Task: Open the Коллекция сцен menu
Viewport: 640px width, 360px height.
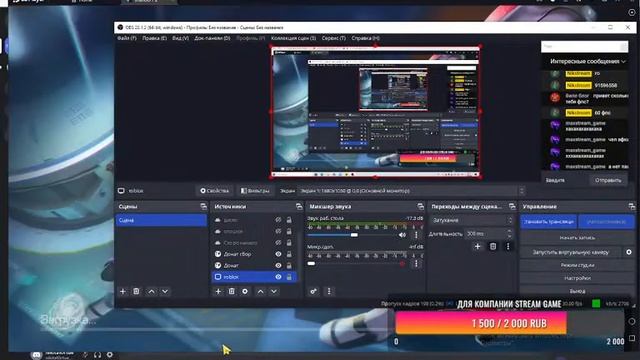Action: pyautogui.click(x=293, y=38)
